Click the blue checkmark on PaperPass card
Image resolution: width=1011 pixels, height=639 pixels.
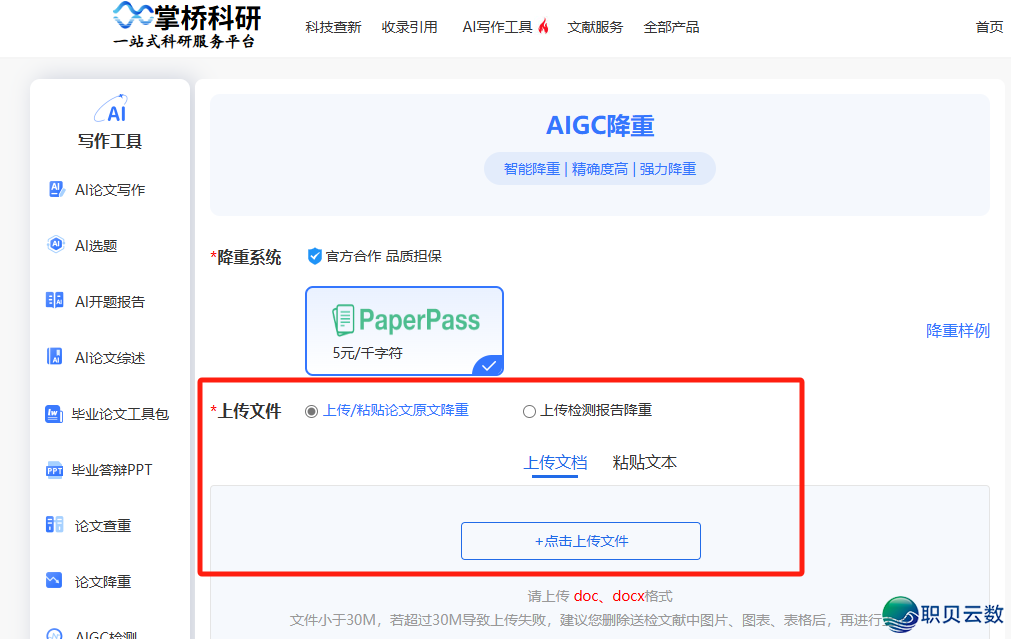[488, 366]
